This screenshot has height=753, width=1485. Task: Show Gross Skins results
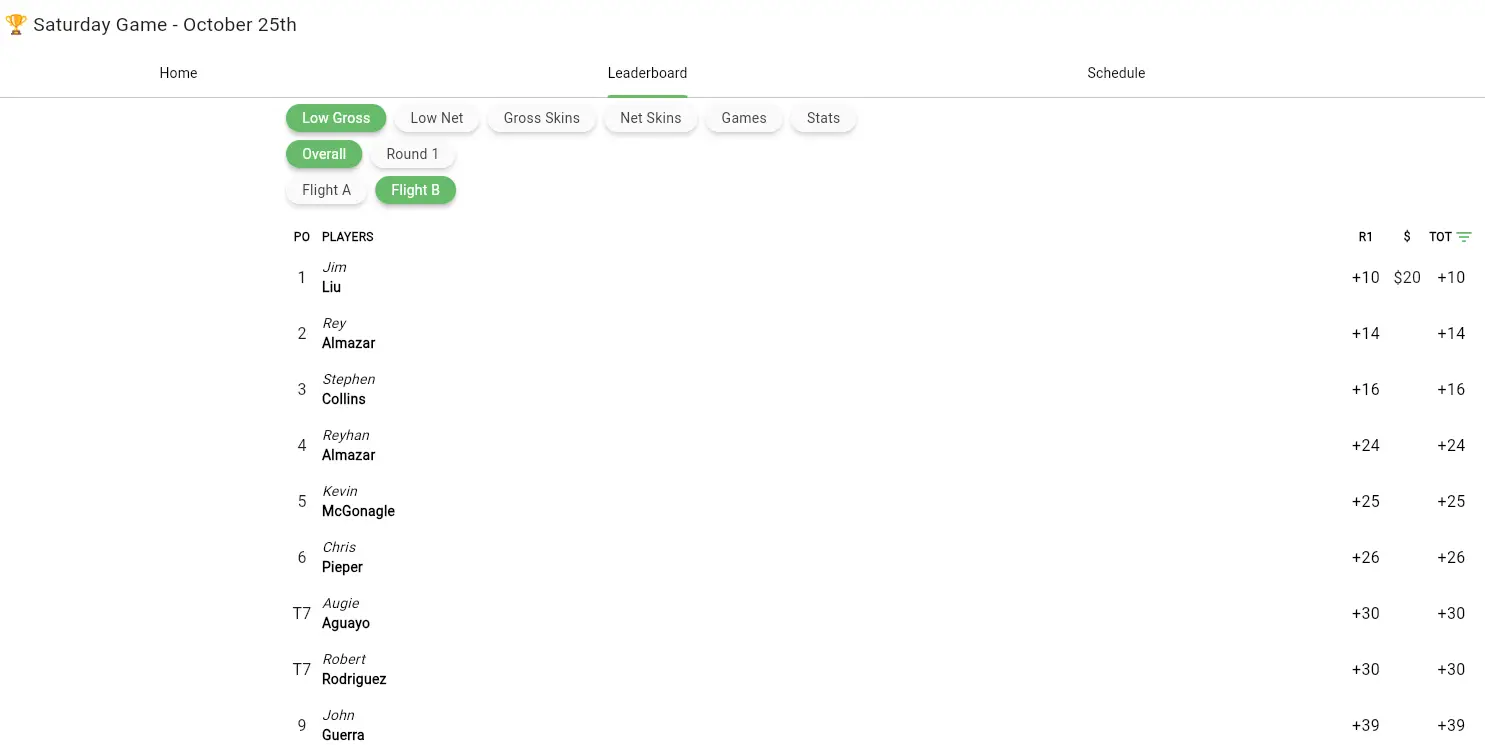tap(541, 118)
